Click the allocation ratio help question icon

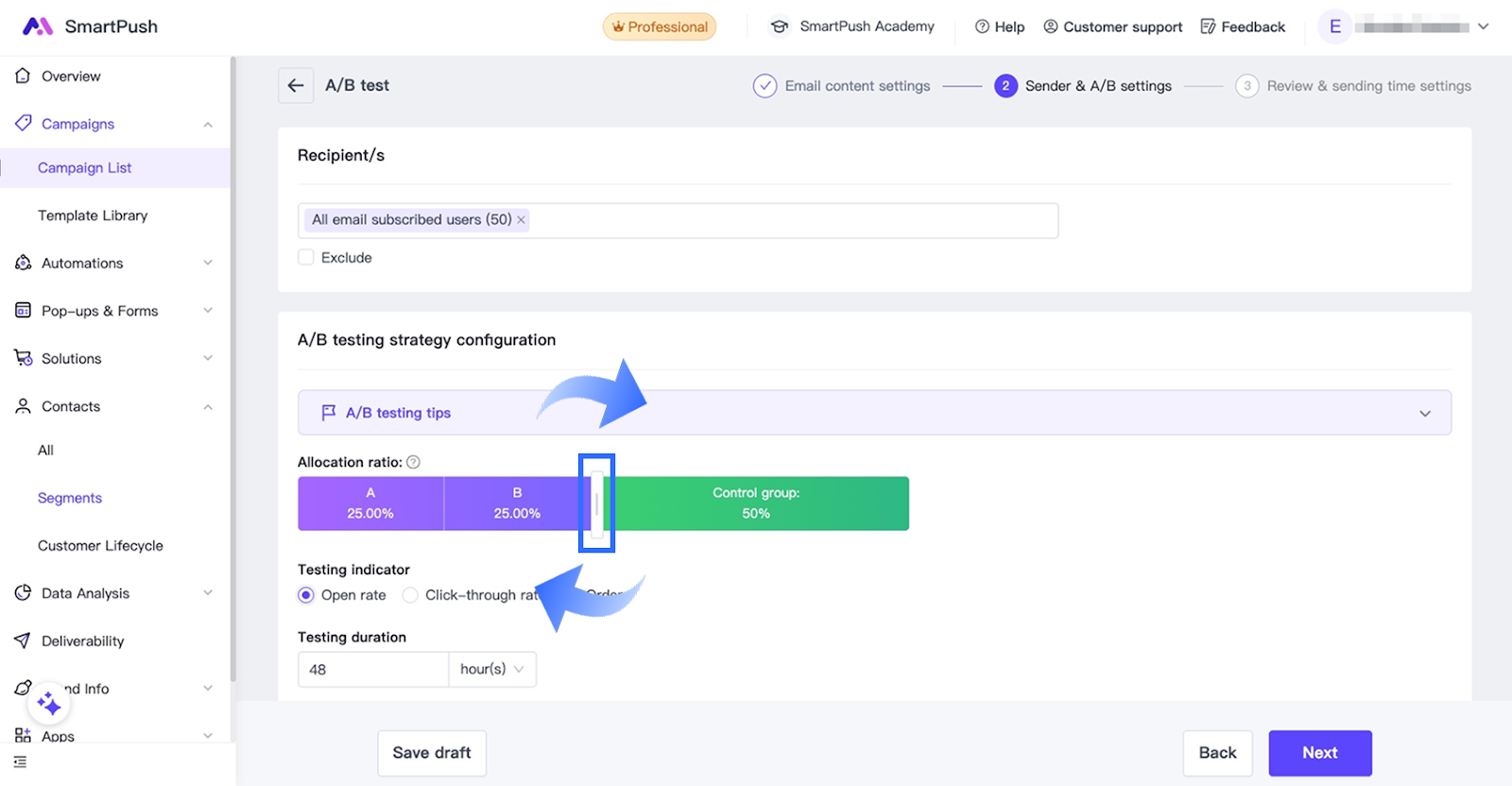point(413,462)
